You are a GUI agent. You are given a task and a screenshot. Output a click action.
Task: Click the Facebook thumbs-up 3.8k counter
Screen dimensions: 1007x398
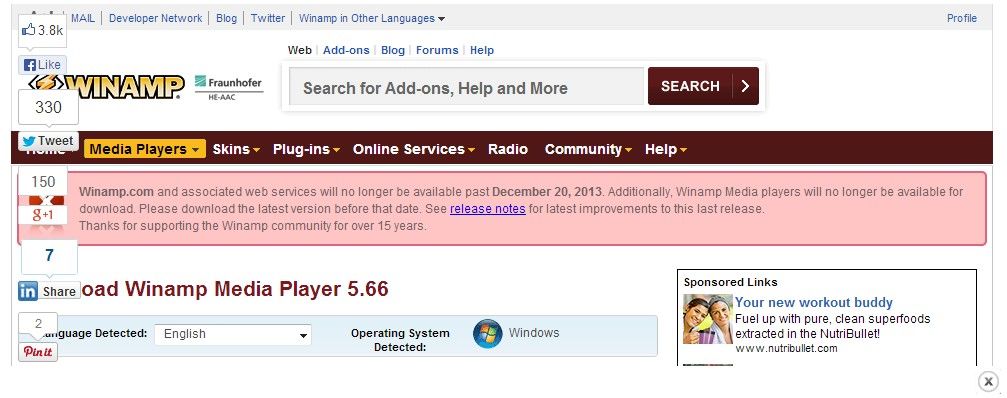pyautogui.click(x=43, y=30)
